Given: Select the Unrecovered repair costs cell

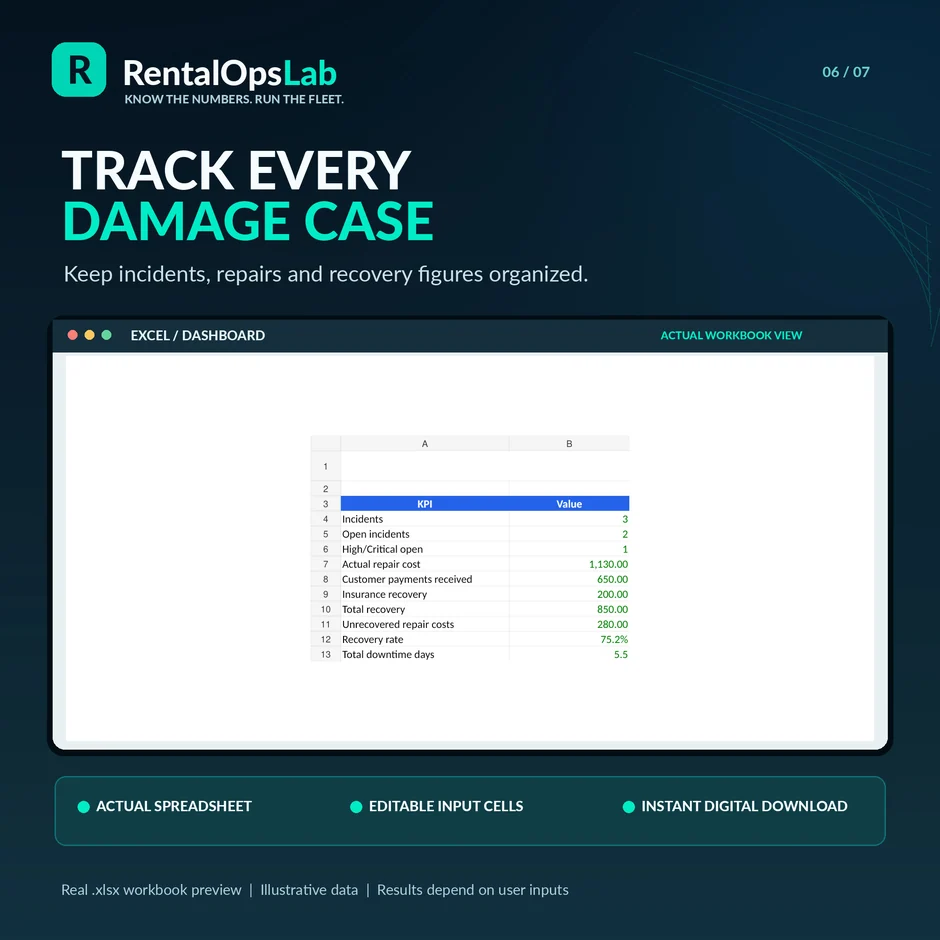Looking at the screenshot, I should (424, 624).
